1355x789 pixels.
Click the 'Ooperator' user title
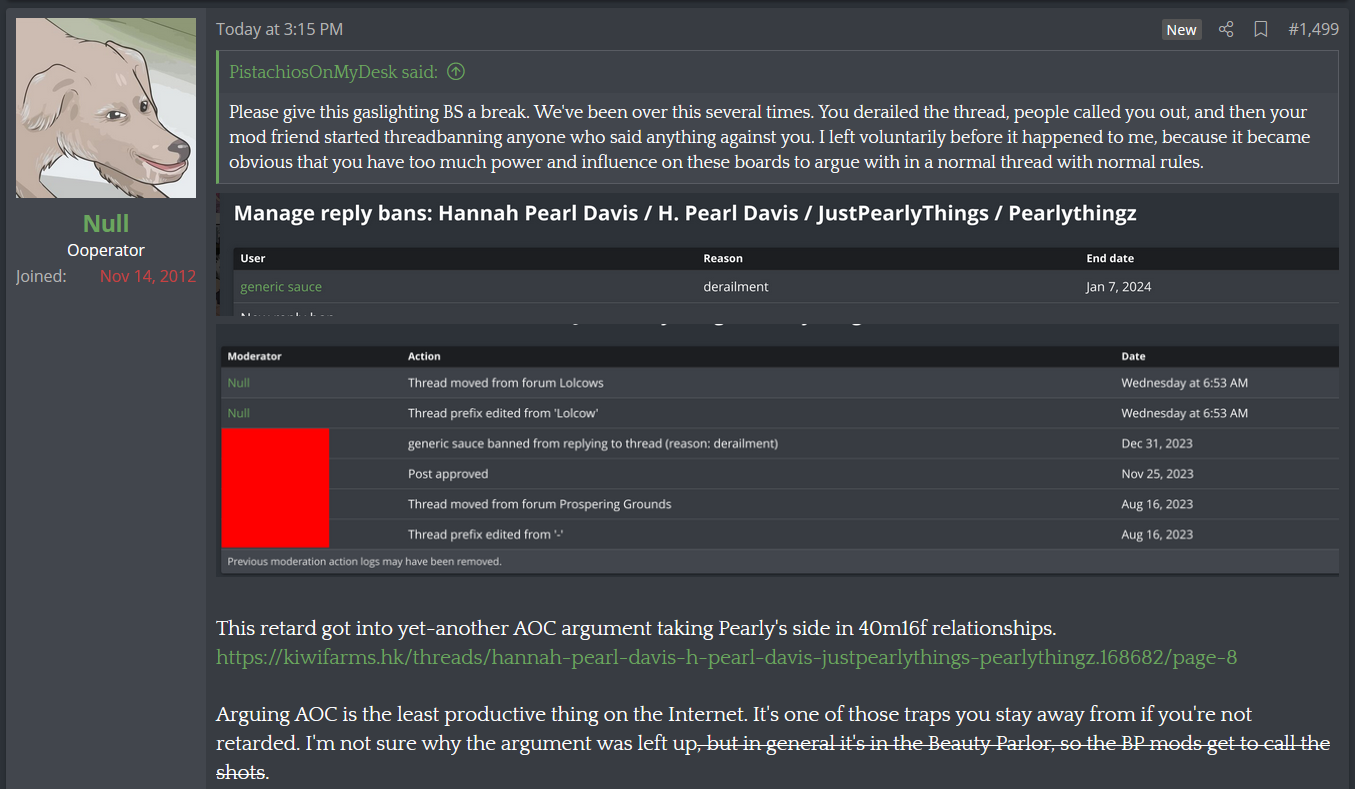point(106,250)
